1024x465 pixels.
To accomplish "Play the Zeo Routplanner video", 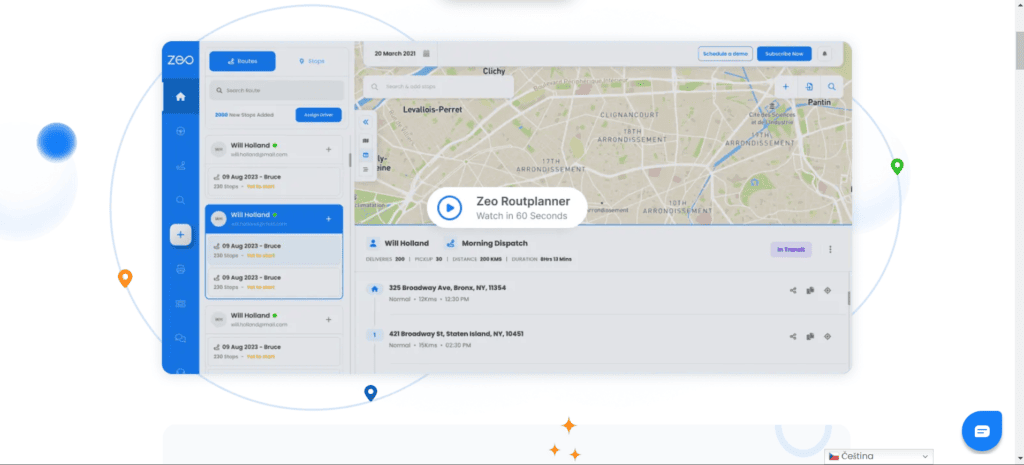I will coord(449,208).
